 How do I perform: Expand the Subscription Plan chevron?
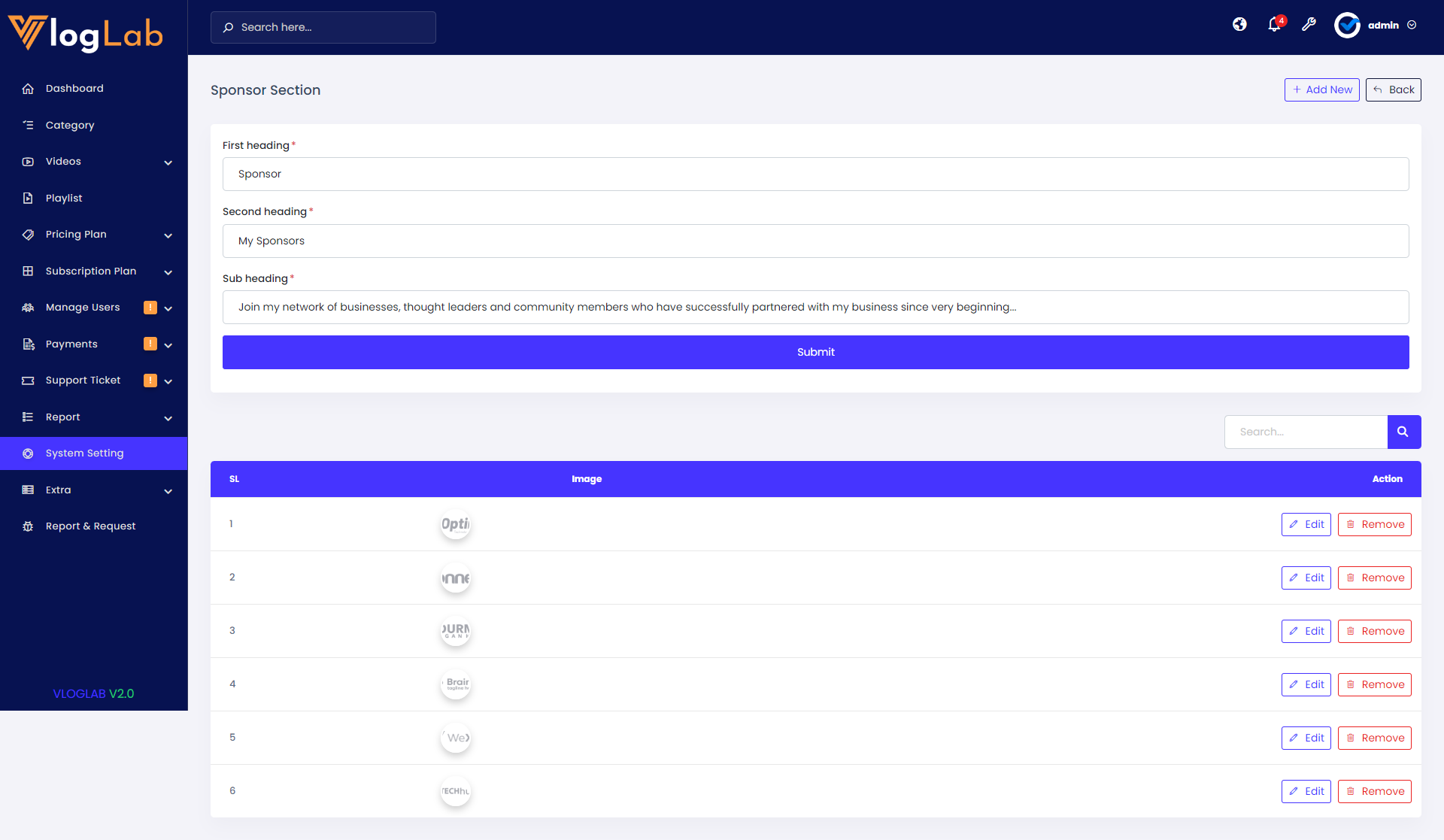tap(168, 272)
